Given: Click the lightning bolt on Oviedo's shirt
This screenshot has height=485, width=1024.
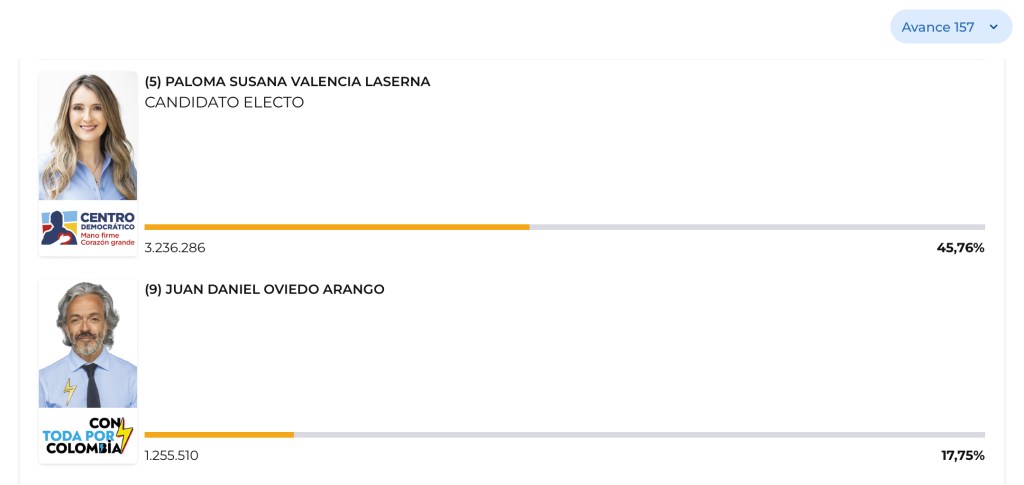Looking at the screenshot, I should pos(70,391).
